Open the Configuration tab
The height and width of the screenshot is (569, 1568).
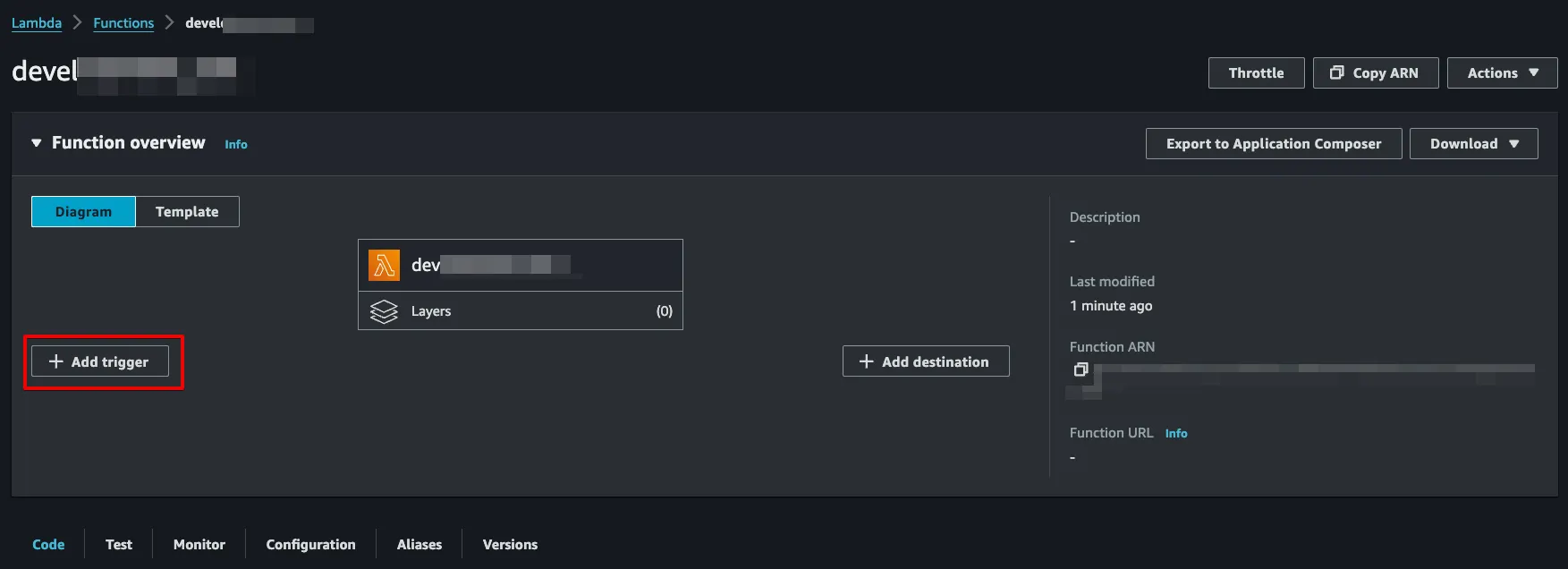tap(310, 544)
